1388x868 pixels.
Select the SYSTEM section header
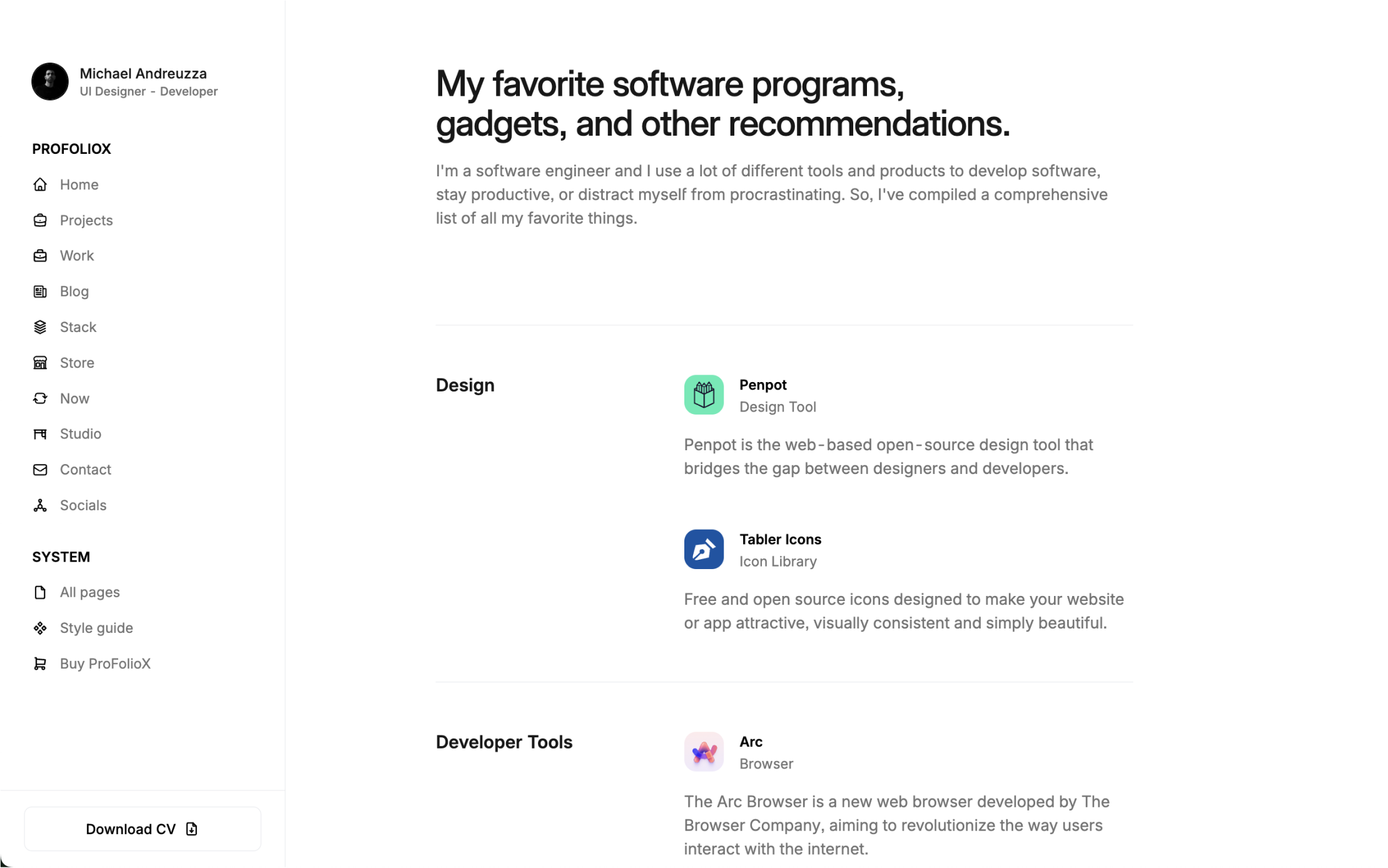point(61,556)
